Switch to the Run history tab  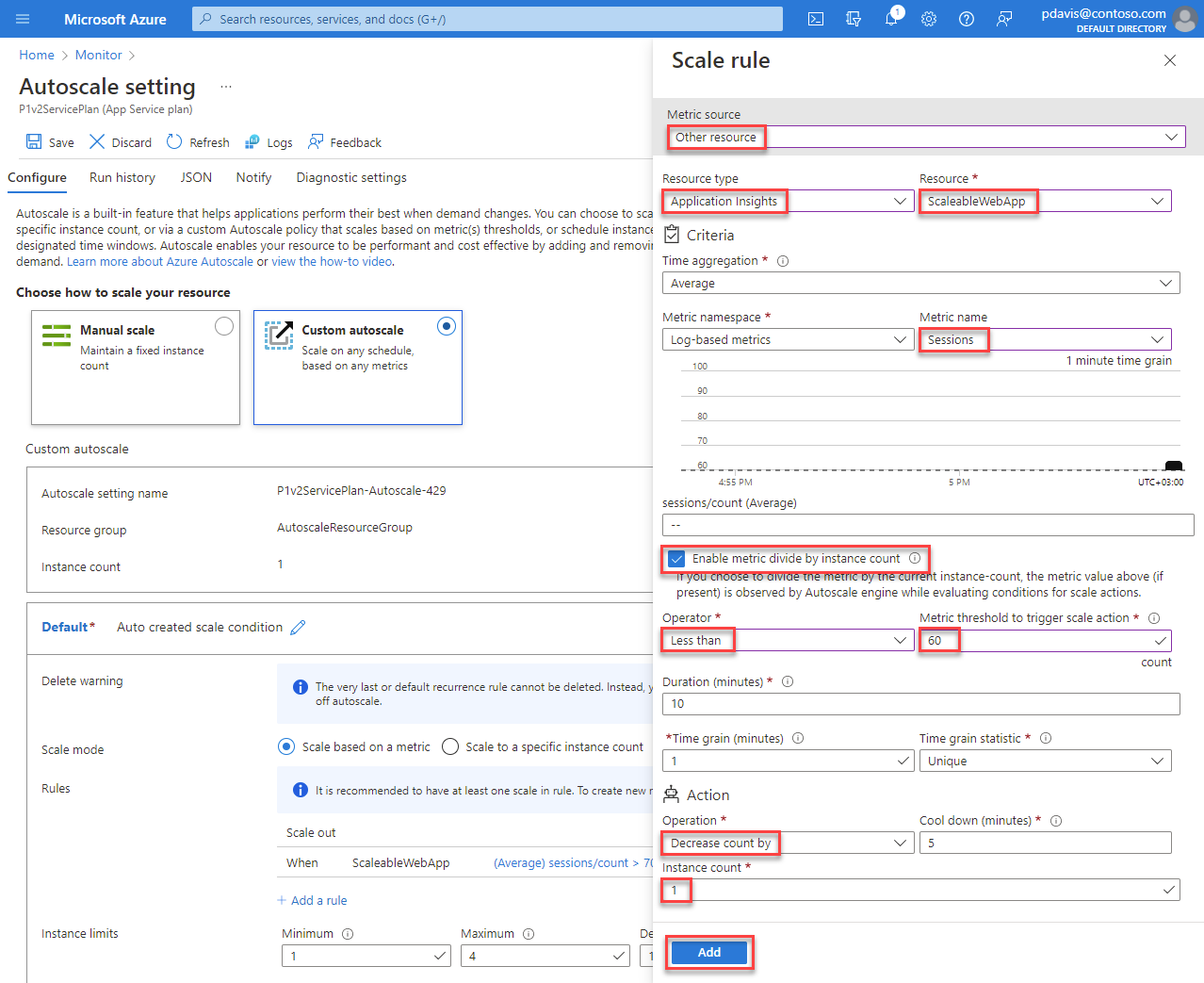click(x=122, y=177)
